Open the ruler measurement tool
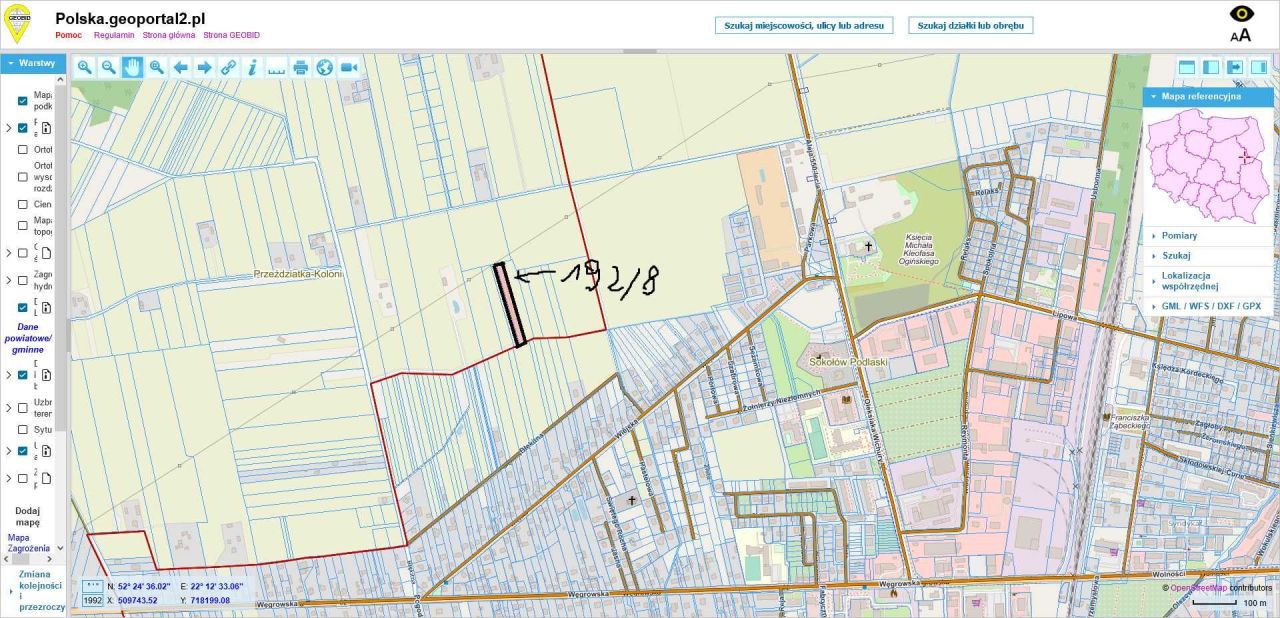Viewport: 1280px width, 618px height. click(x=277, y=67)
